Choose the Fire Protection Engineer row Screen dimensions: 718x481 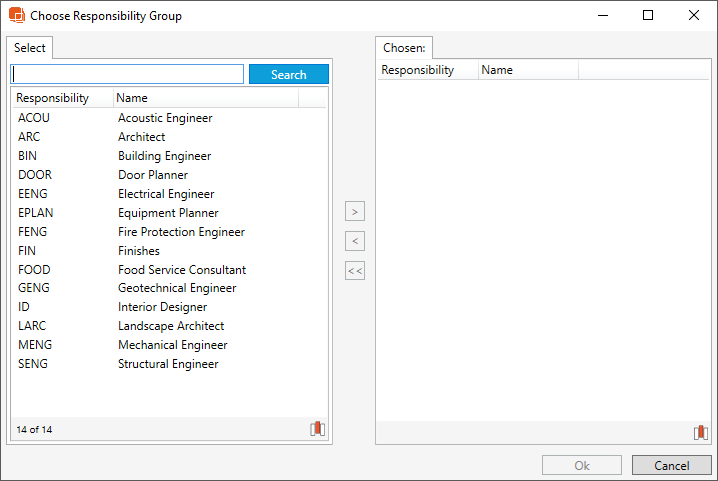point(181,232)
